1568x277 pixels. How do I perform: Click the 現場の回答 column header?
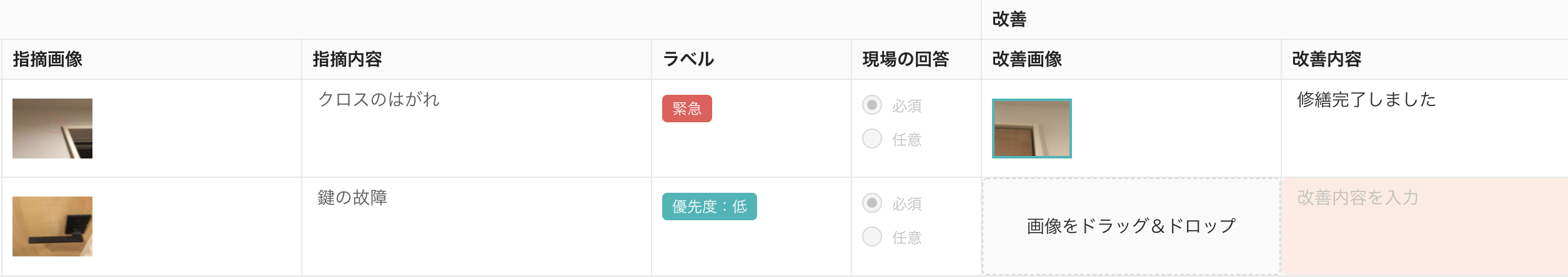click(x=906, y=59)
